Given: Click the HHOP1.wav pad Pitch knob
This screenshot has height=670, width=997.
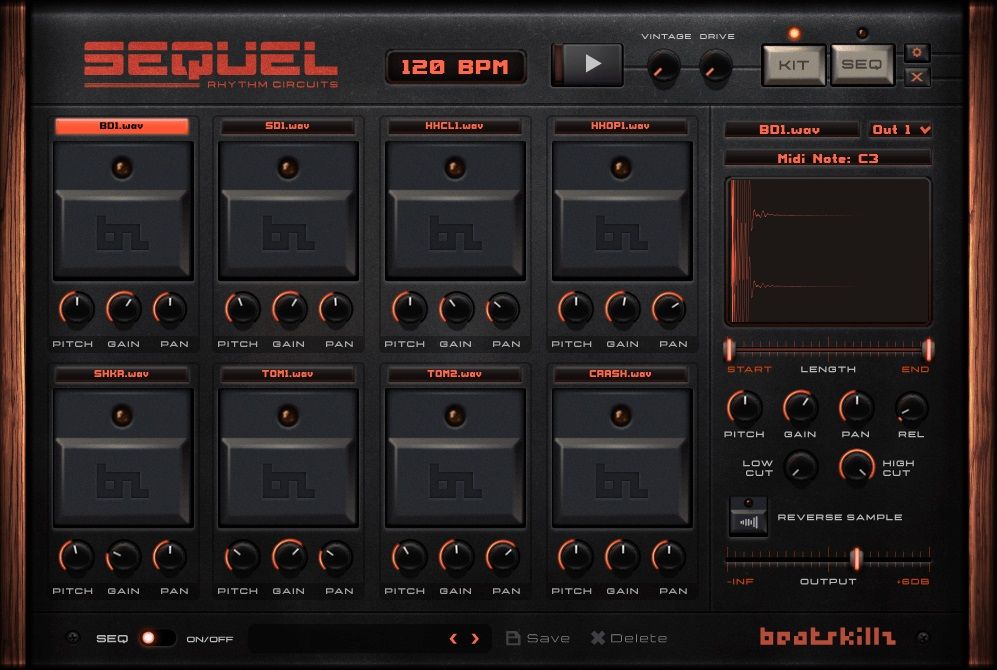Looking at the screenshot, I should [575, 309].
